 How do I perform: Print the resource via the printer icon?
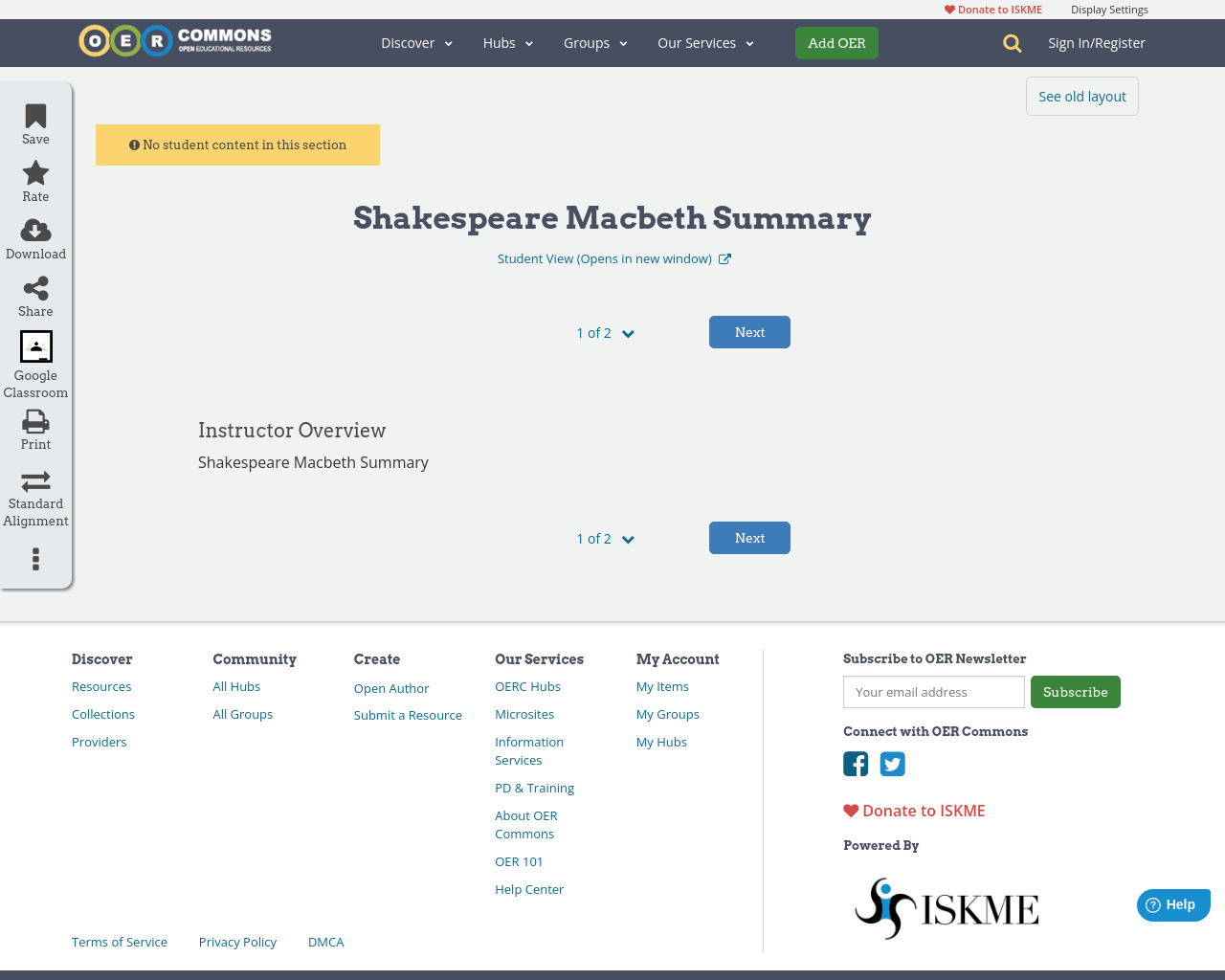tap(34, 421)
